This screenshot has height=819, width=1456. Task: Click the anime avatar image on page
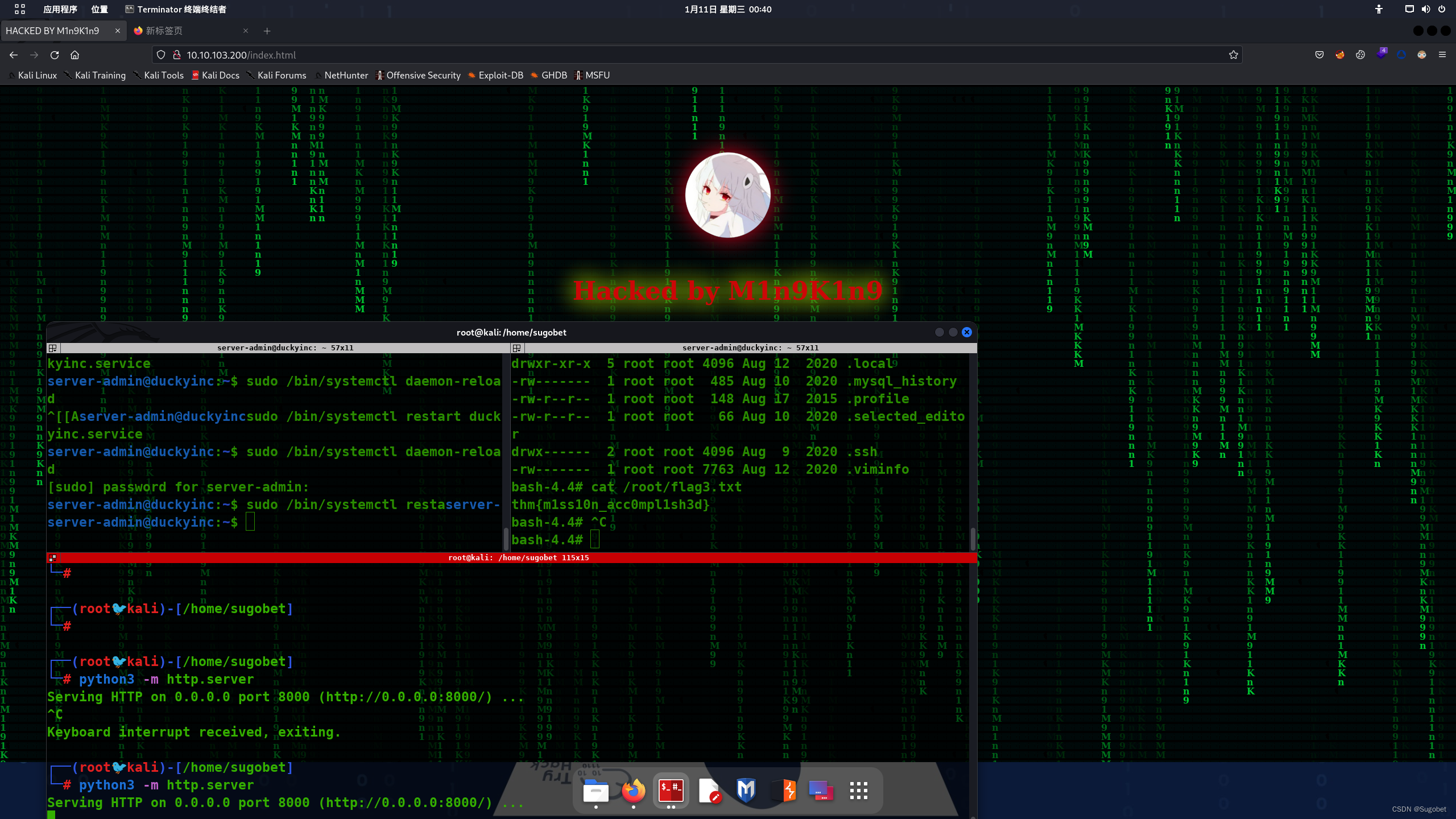pos(728,195)
